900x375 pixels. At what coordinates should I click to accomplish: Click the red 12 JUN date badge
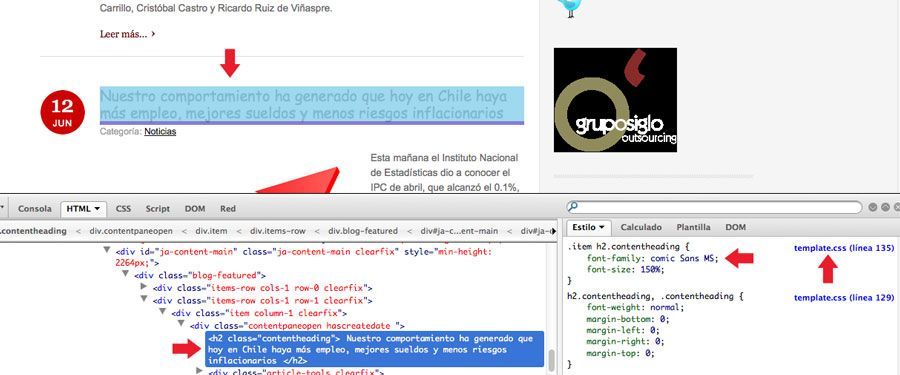[63, 112]
